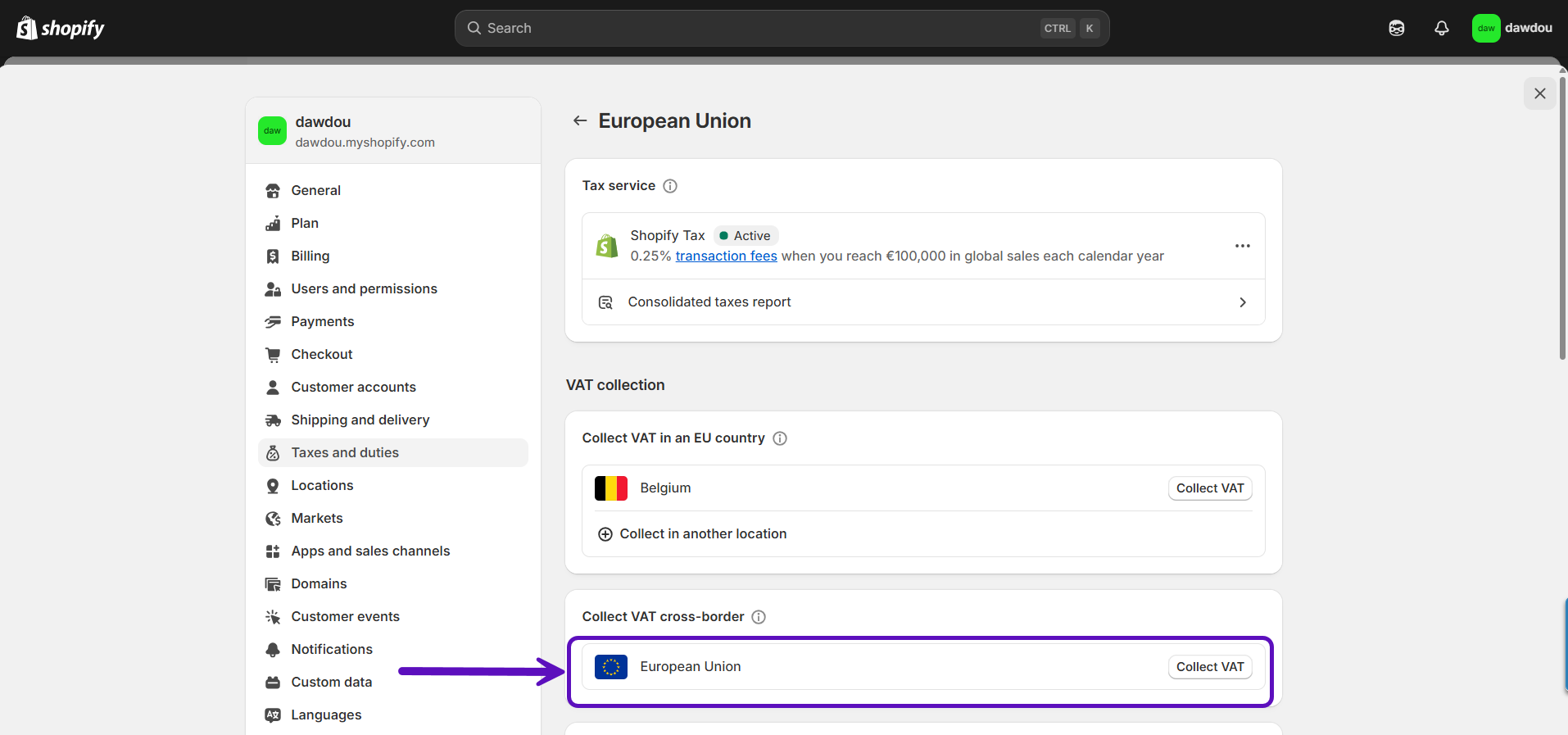Open the dawdou account menu
This screenshot has height=735, width=1568.
(1511, 28)
